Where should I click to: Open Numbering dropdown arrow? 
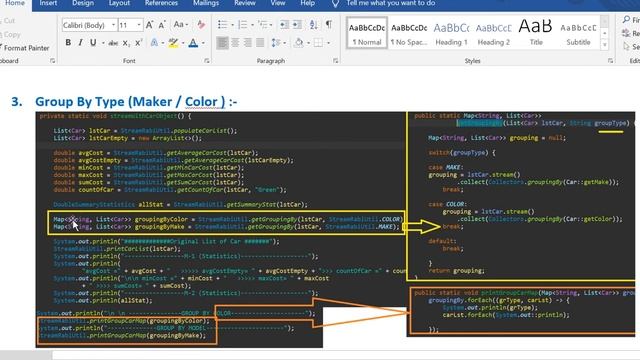pyautogui.click(x=252, y=25)
